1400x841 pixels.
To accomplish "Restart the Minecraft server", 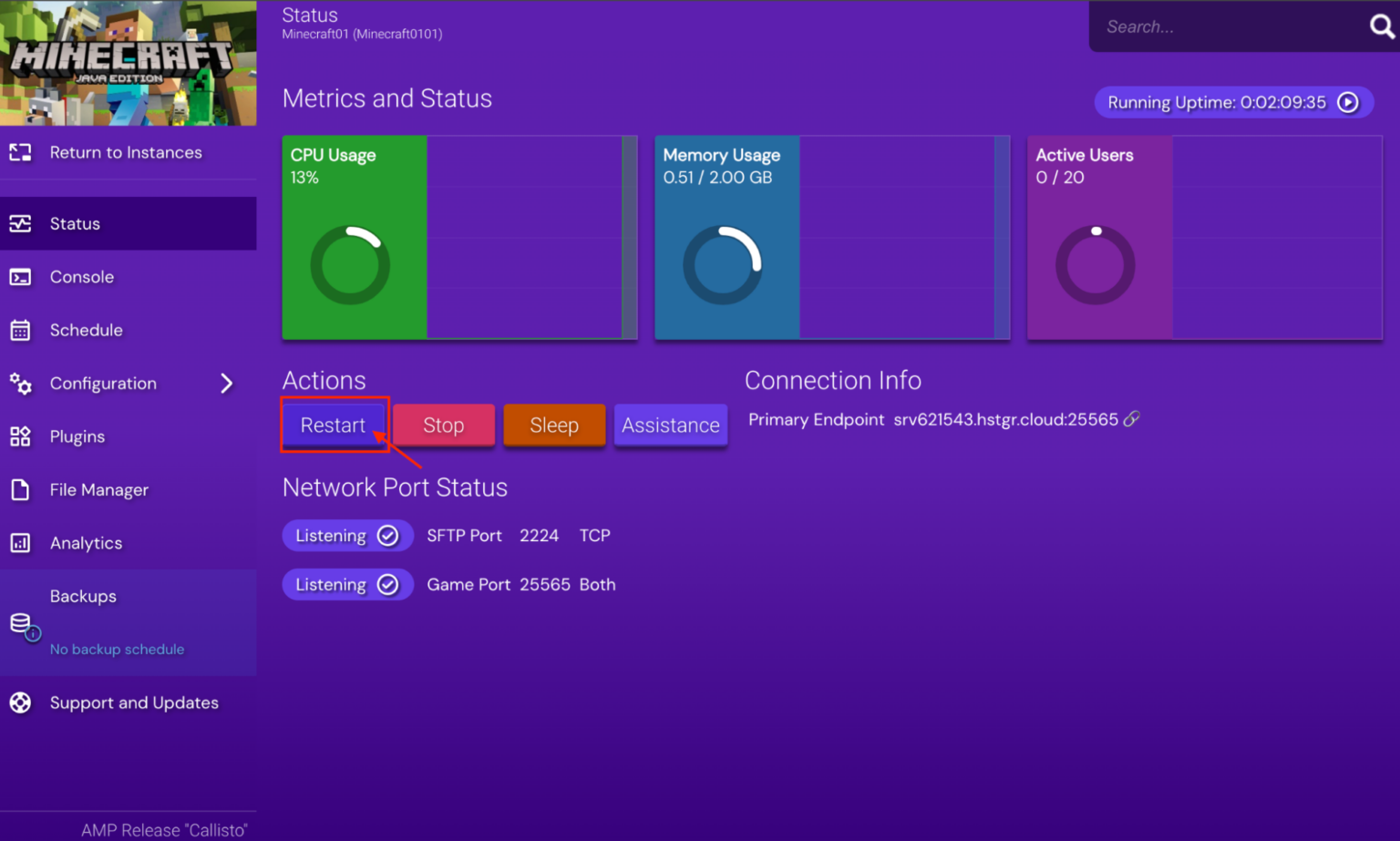I will 334,425.
